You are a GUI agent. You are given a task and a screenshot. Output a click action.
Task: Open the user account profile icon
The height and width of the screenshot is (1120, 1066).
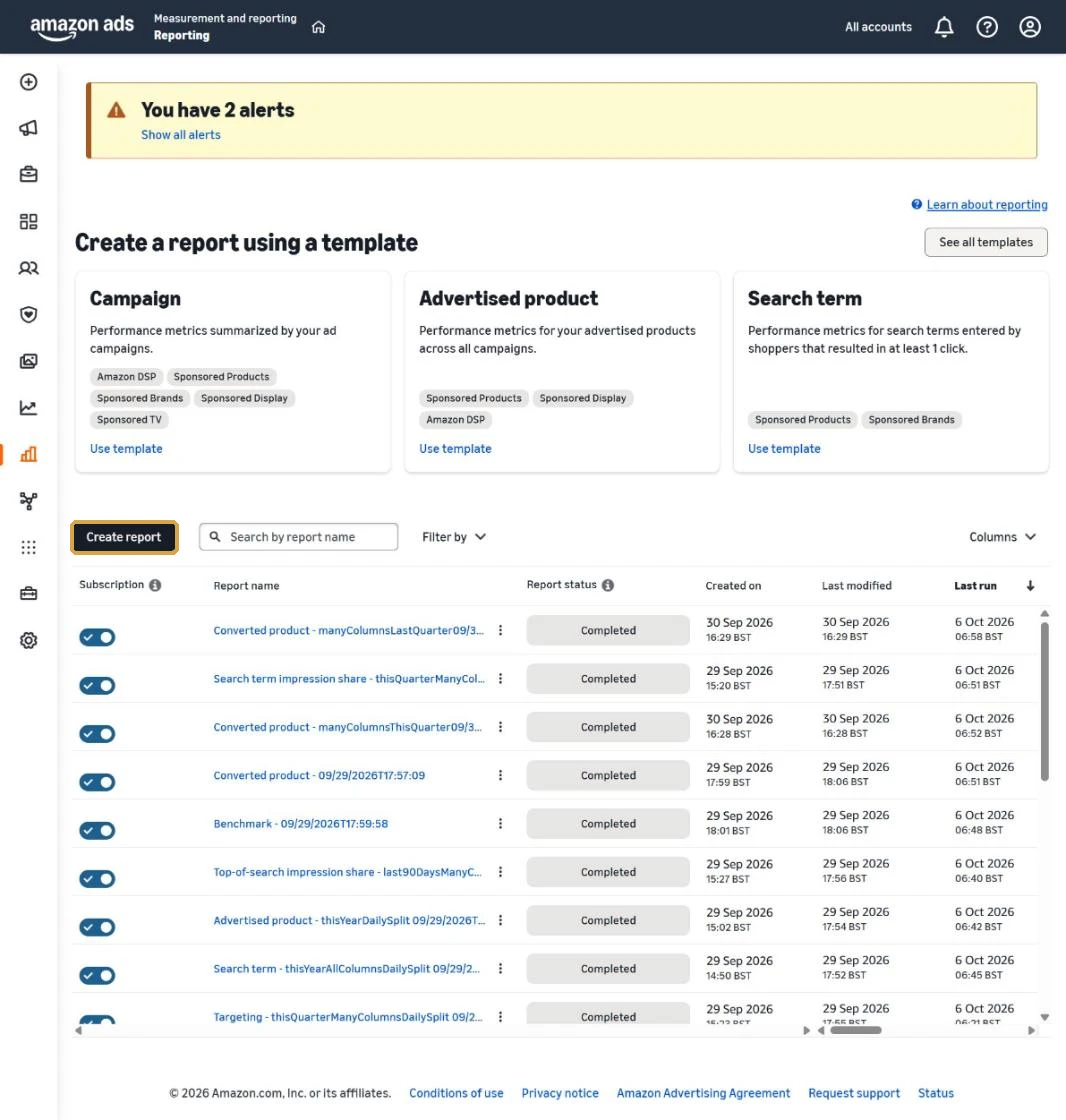click(1030, 27)
